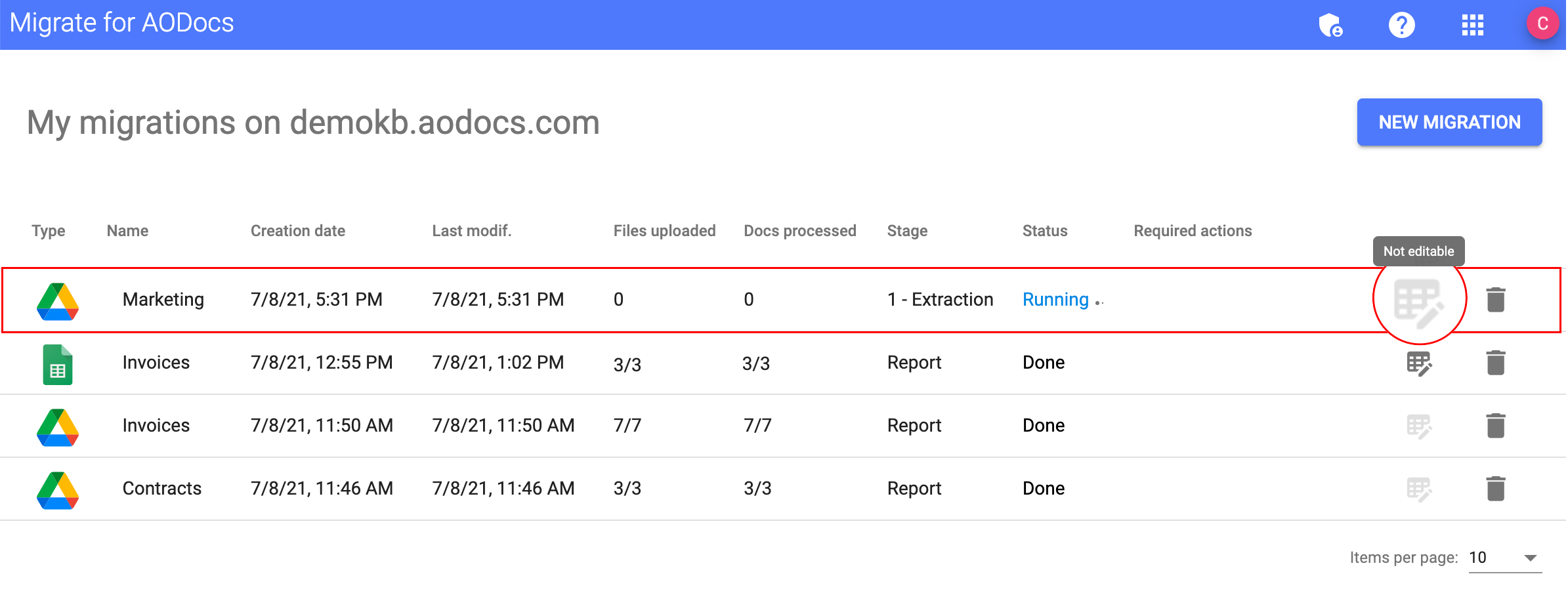Click the Creation date column header
Screen dimensions: 1568x614
pos(297,230)
